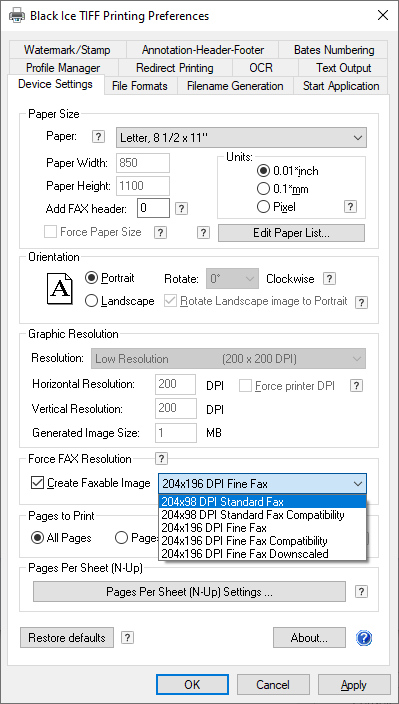The image size is (399, 704).
Task: Toggle Force Paper Size checkbox
Action: tap(50, 232)
